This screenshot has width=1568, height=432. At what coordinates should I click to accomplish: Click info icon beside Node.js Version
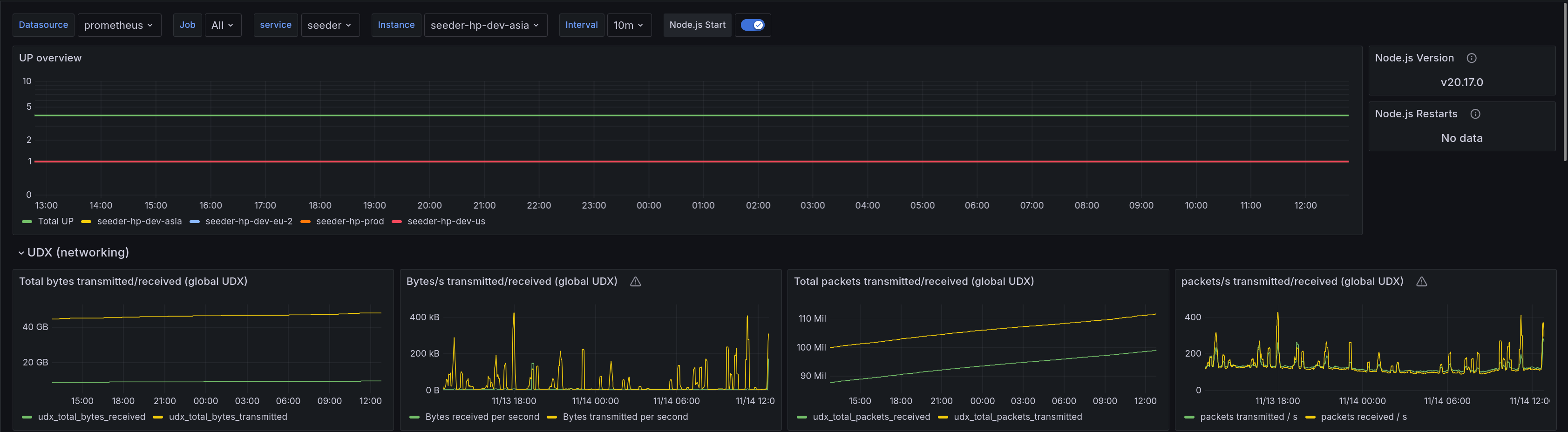[1471, 58]
